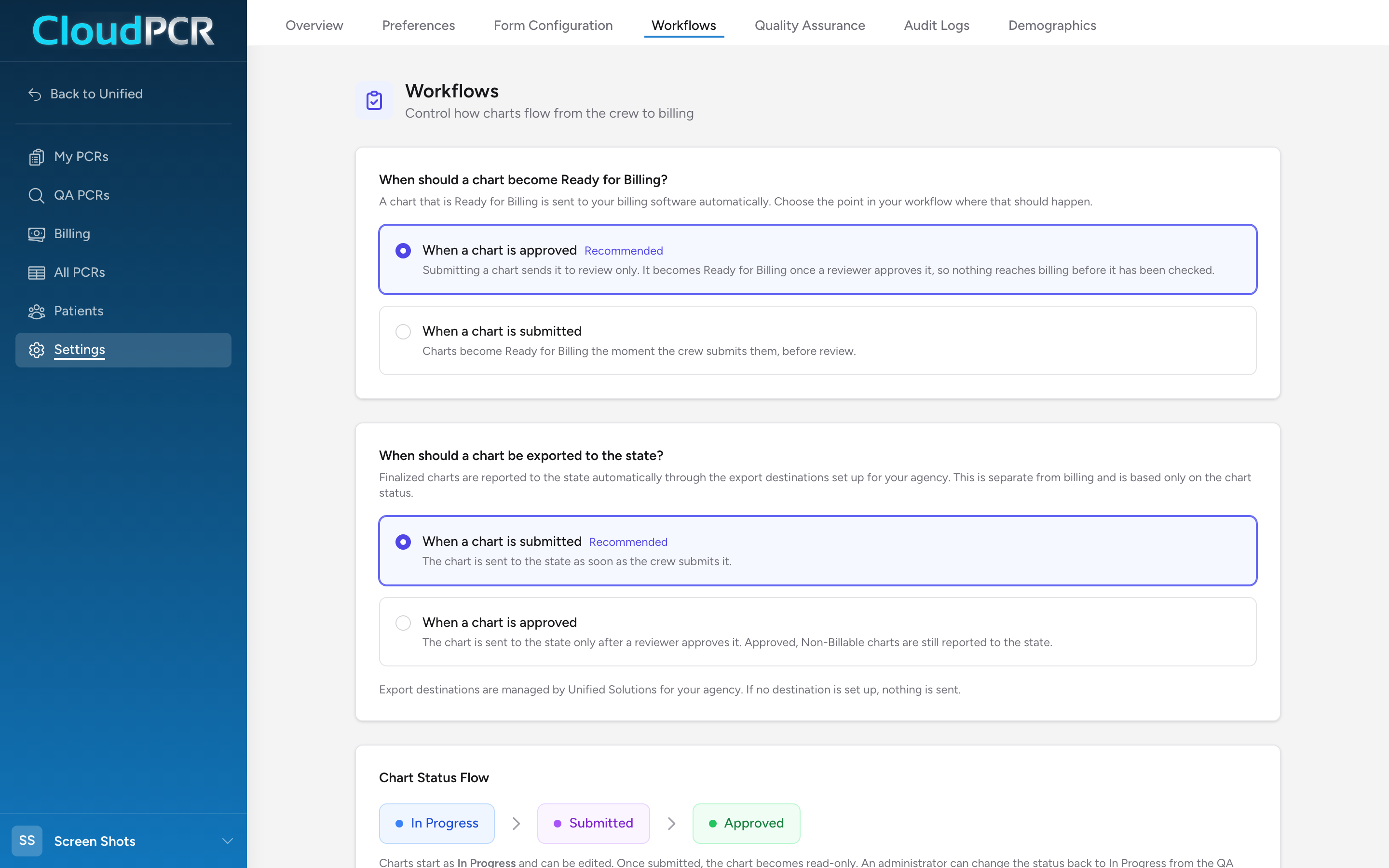This screenshot has height=868, width=1389.
Task: Click Back to Unified link text
Action: pos(96,94)
